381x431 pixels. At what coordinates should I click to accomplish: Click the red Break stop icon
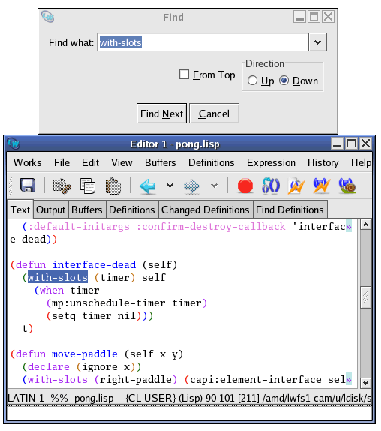pos(245,186)
